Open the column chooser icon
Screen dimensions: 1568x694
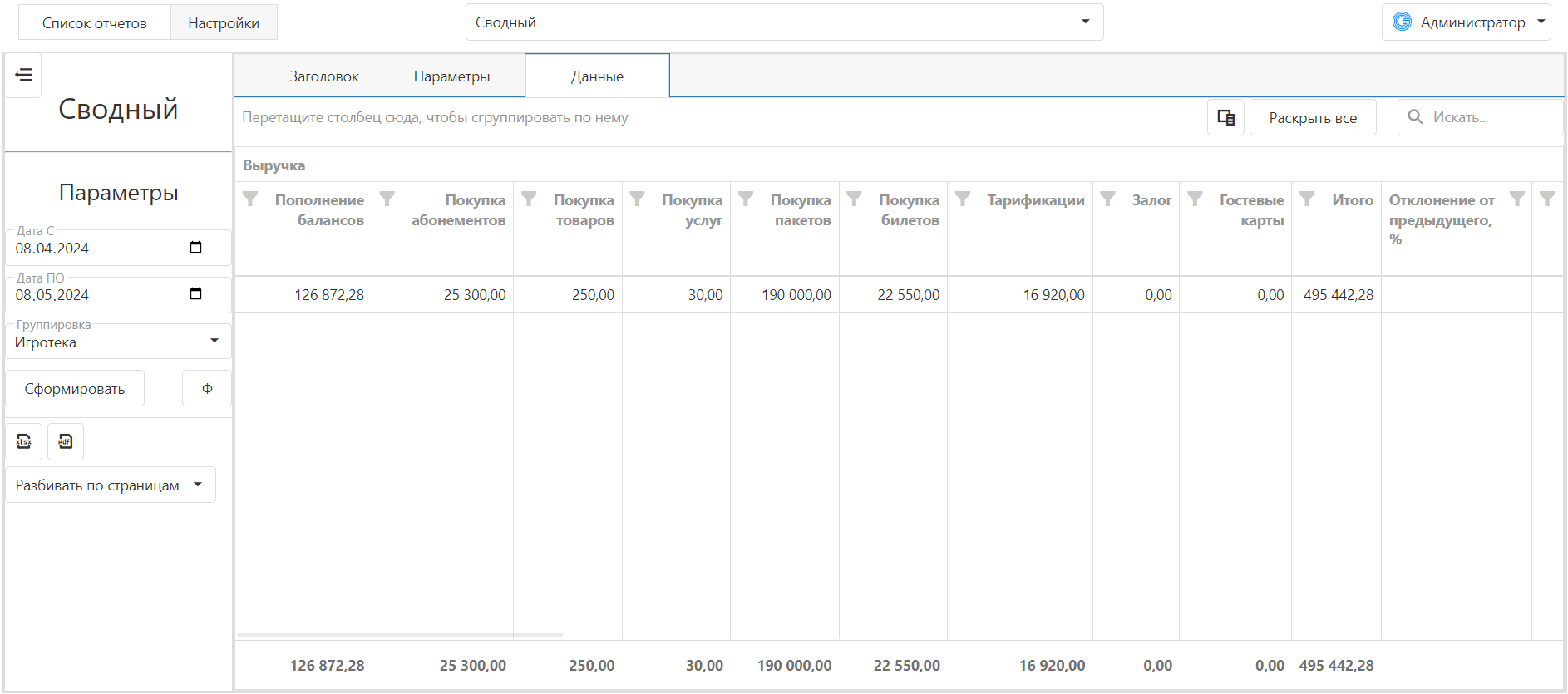click(1225, 117)
